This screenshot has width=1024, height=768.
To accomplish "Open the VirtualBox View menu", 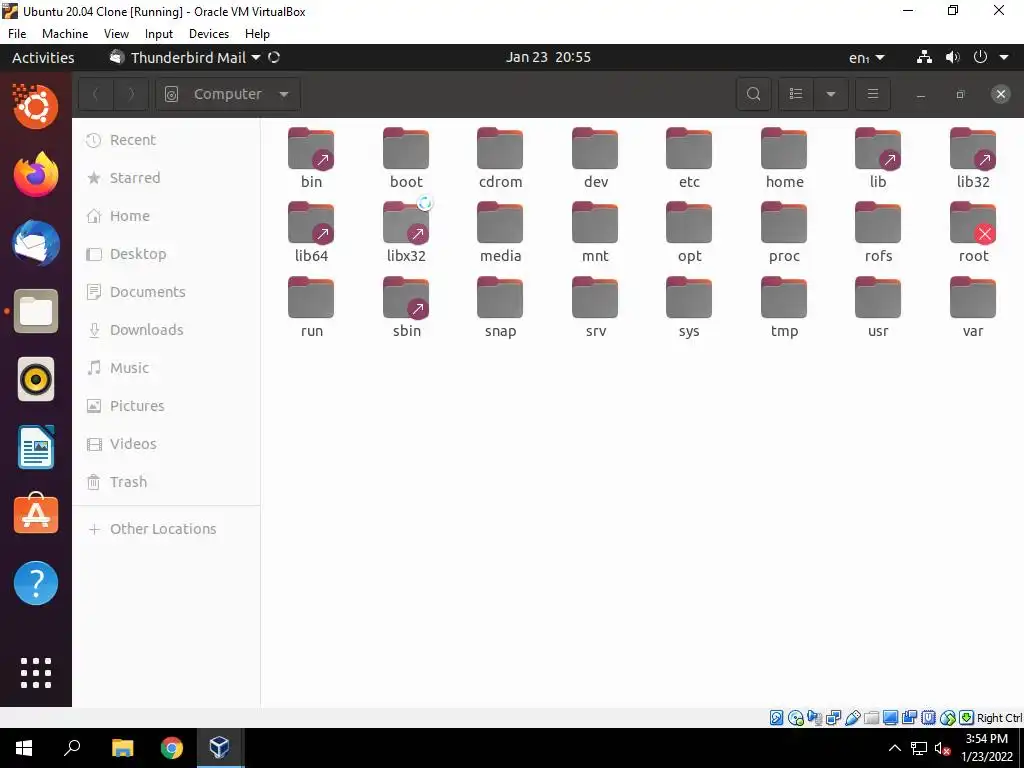I will tap(116, 33).
